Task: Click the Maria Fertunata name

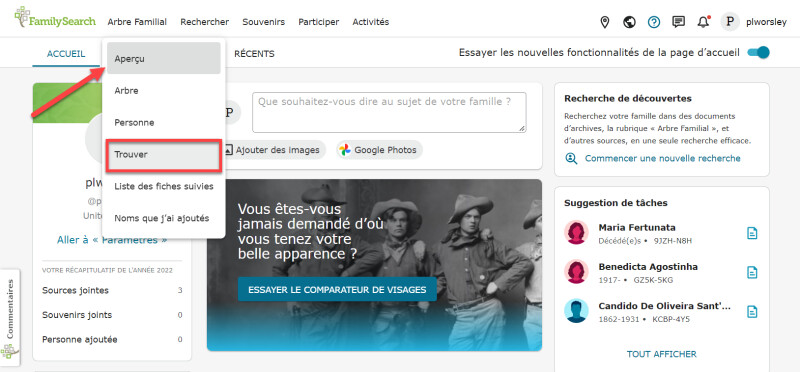Action: [636, 228]
